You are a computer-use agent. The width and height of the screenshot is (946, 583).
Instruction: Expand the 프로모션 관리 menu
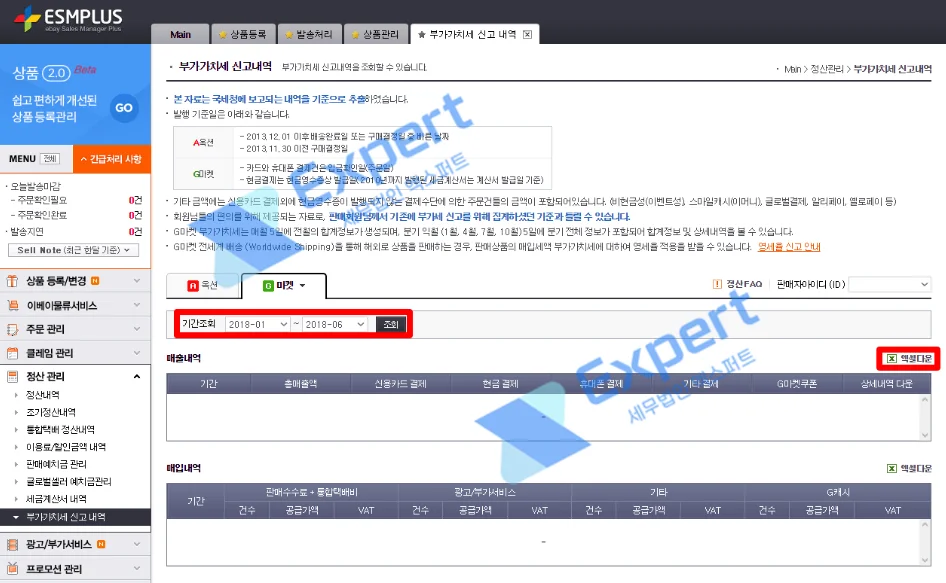pos(75,569)
